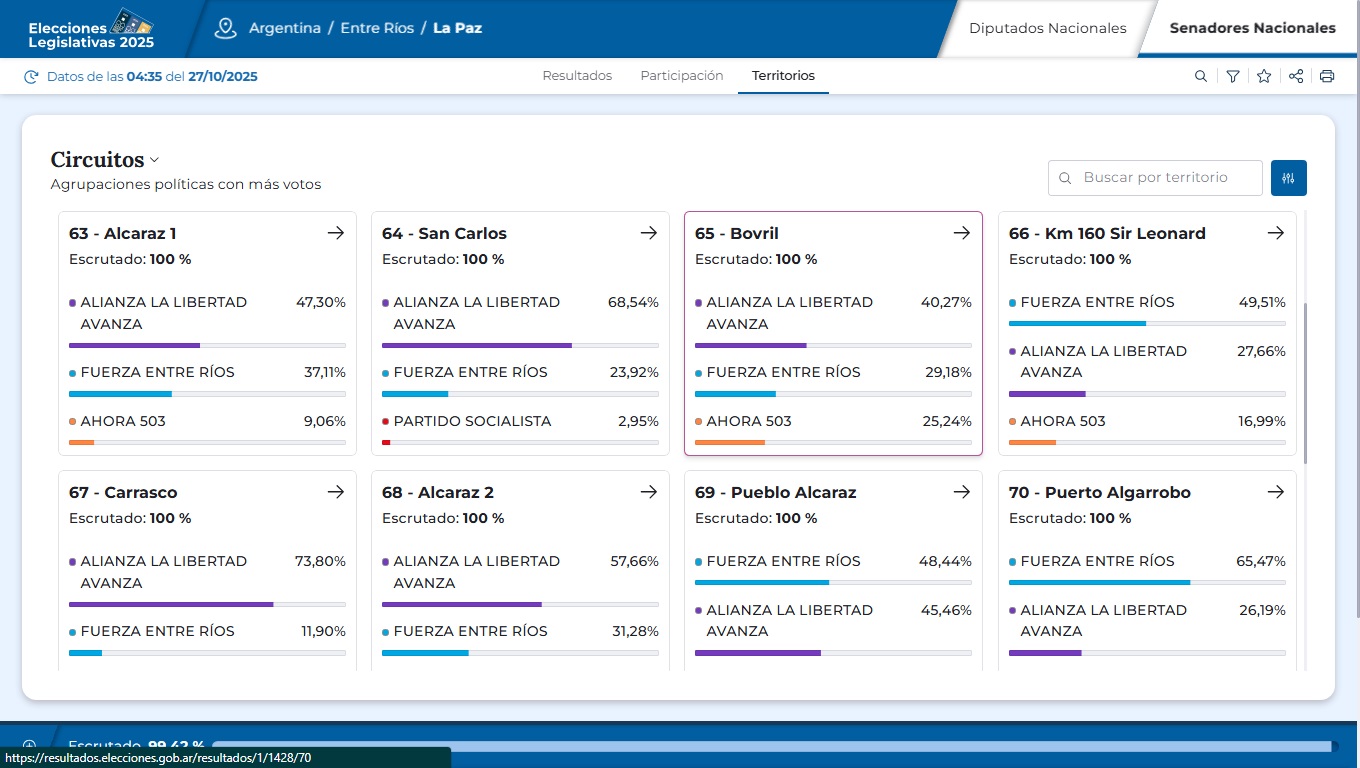
Task: Click the favorites star icon
Action: click(x=1264, y=76)
